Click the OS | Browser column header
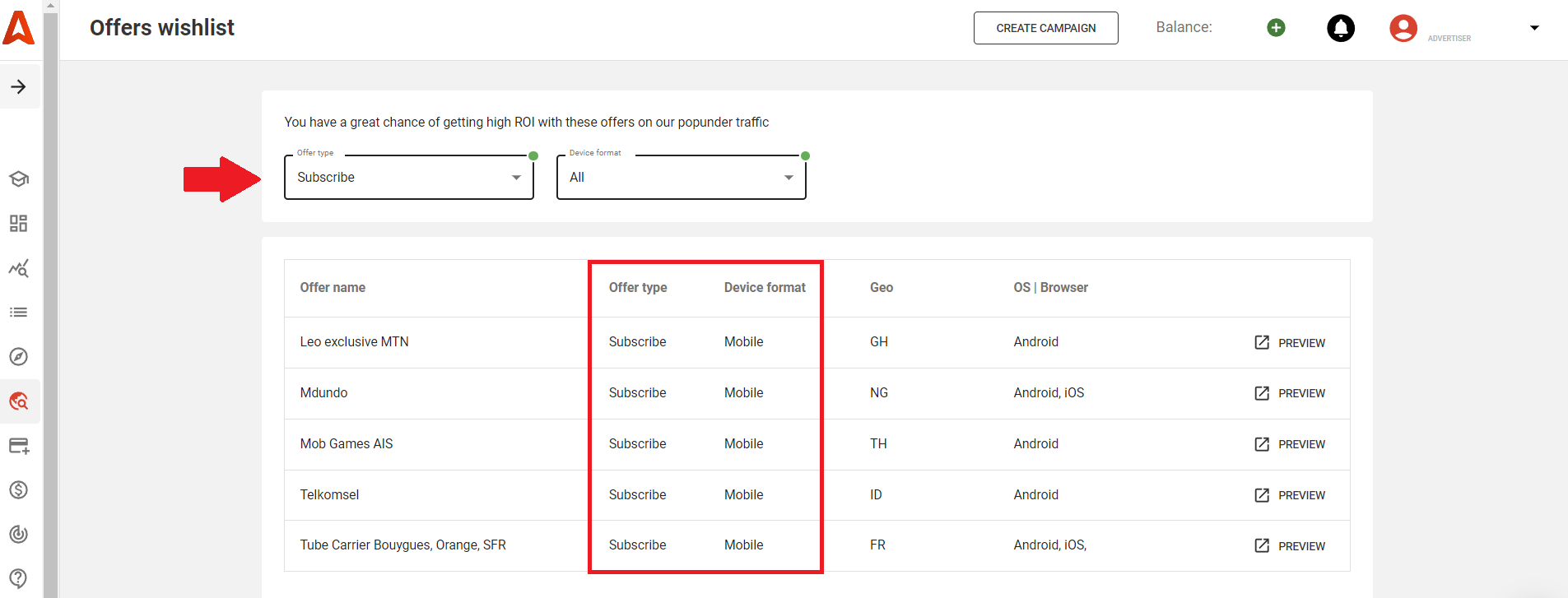1568x598 pixels. point(1051,288)
